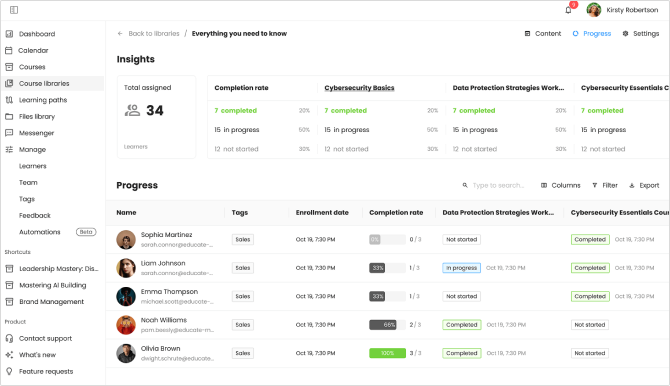Click Emma Thompson's Completed status badge

point(590,296)
